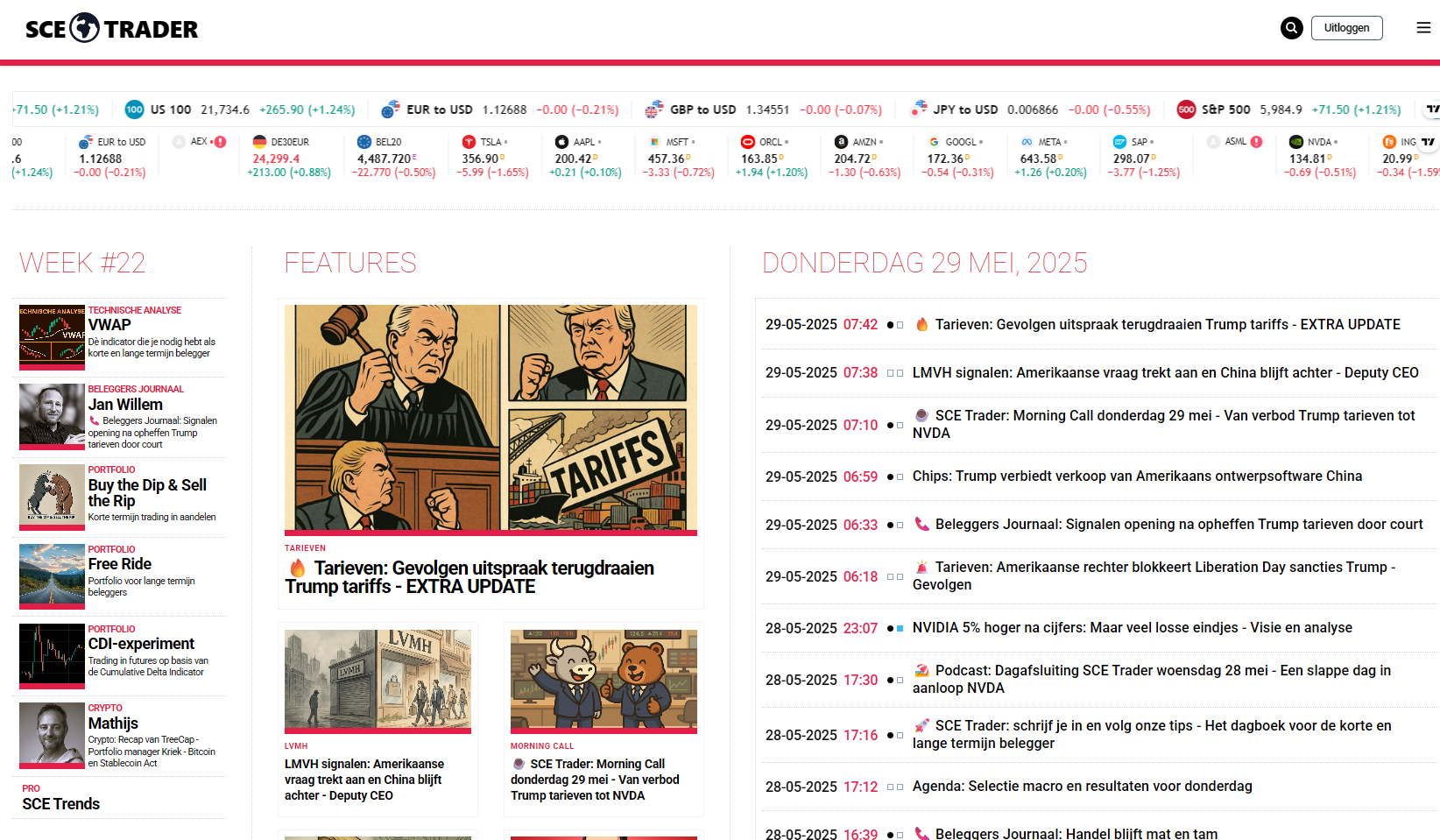Open the 07:38 LMVH signalen headline
The height and width of the screenshot is (840, 1440).
[1165, 372]
